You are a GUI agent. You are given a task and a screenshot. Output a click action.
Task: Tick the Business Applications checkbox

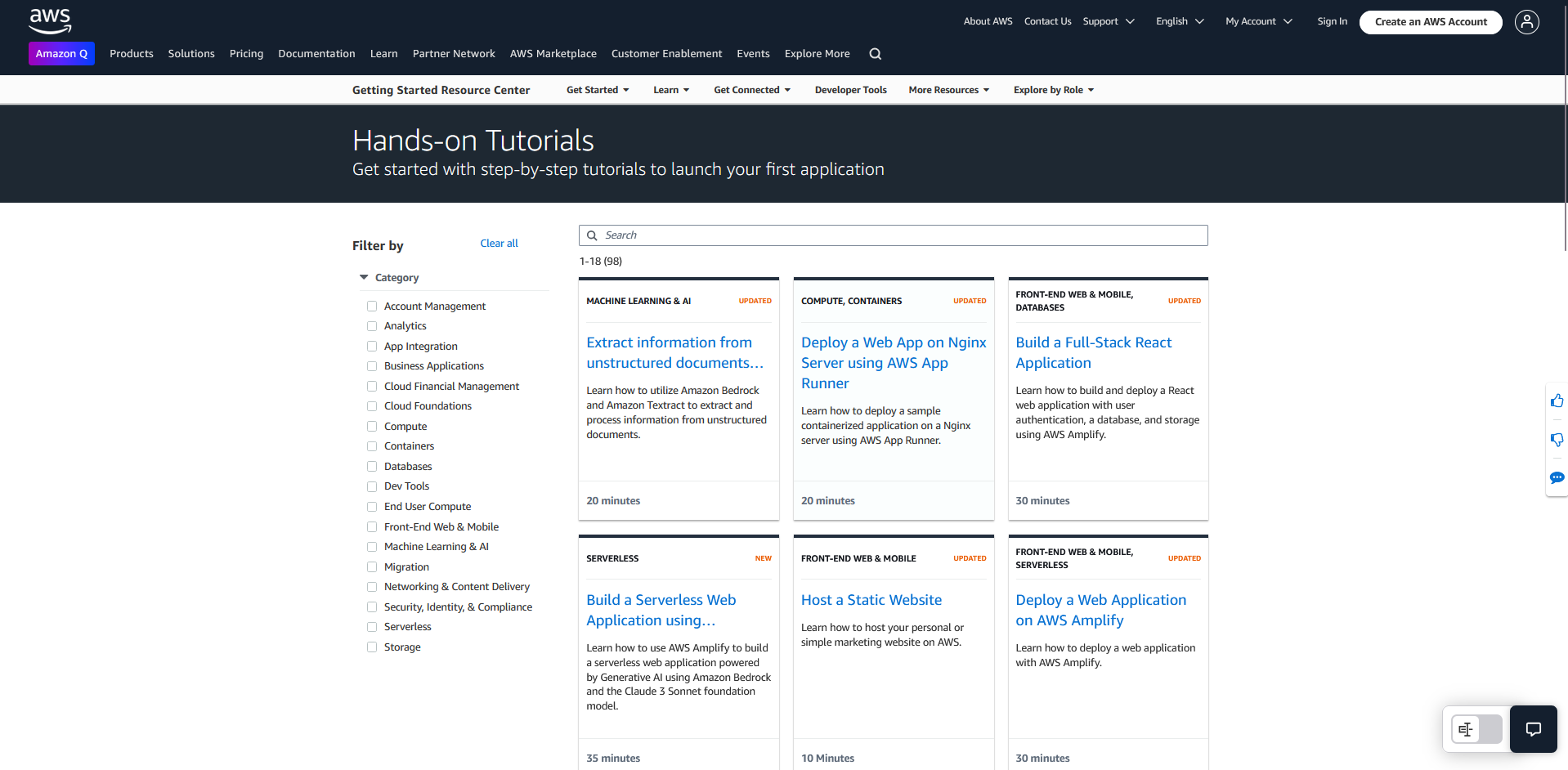[x=372, y=366]
